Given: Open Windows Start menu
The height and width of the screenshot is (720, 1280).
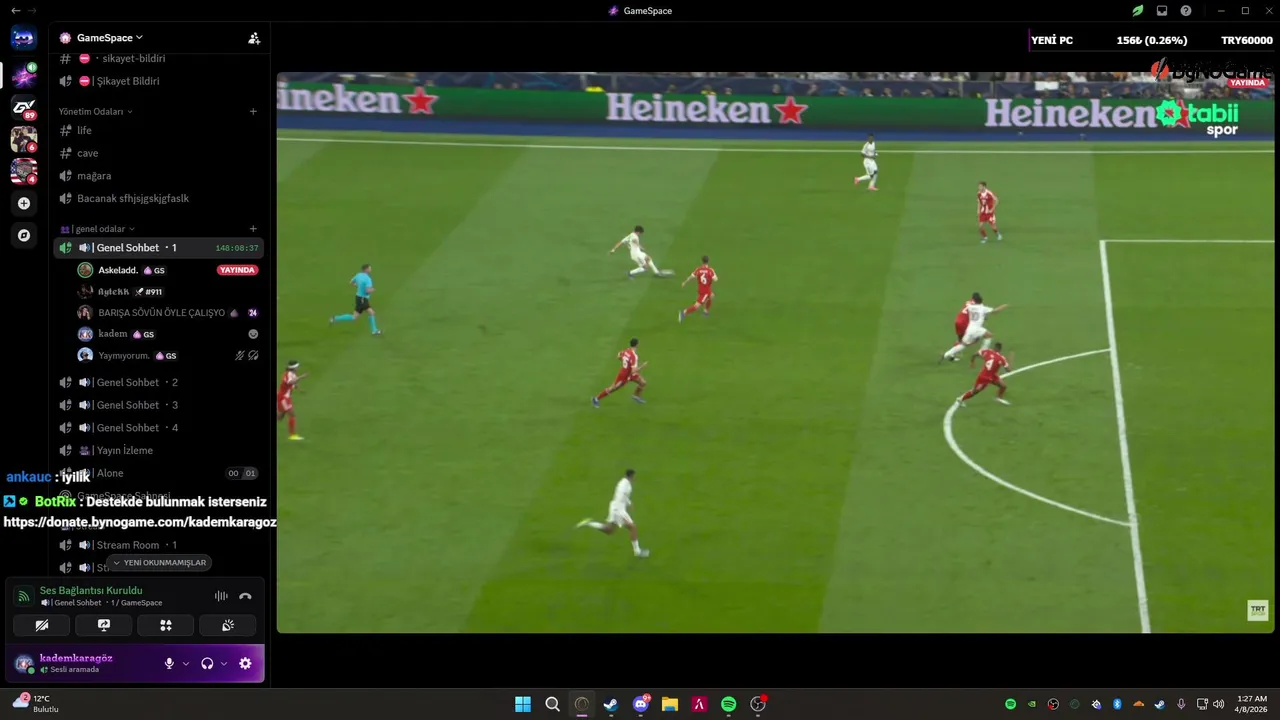Looking at the screenshot, I should [x=523, y=704].
